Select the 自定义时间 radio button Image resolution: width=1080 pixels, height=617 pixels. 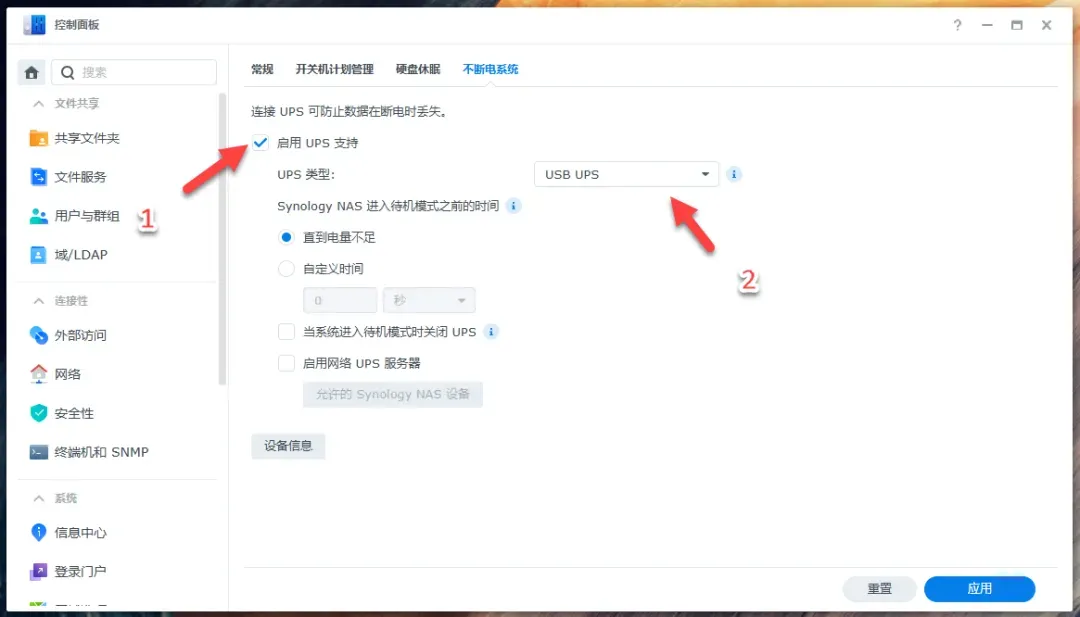coord(286,269)
